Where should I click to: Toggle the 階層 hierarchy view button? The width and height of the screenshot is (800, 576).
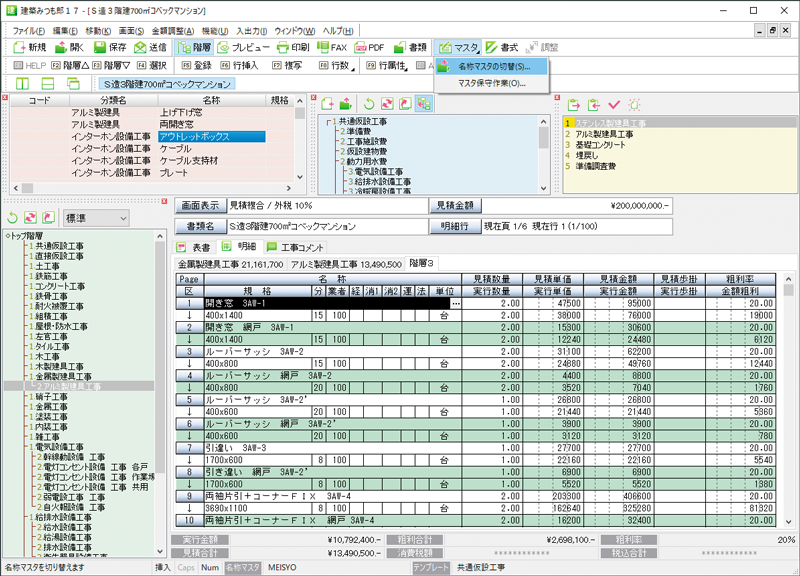click(x=194, y=47)
